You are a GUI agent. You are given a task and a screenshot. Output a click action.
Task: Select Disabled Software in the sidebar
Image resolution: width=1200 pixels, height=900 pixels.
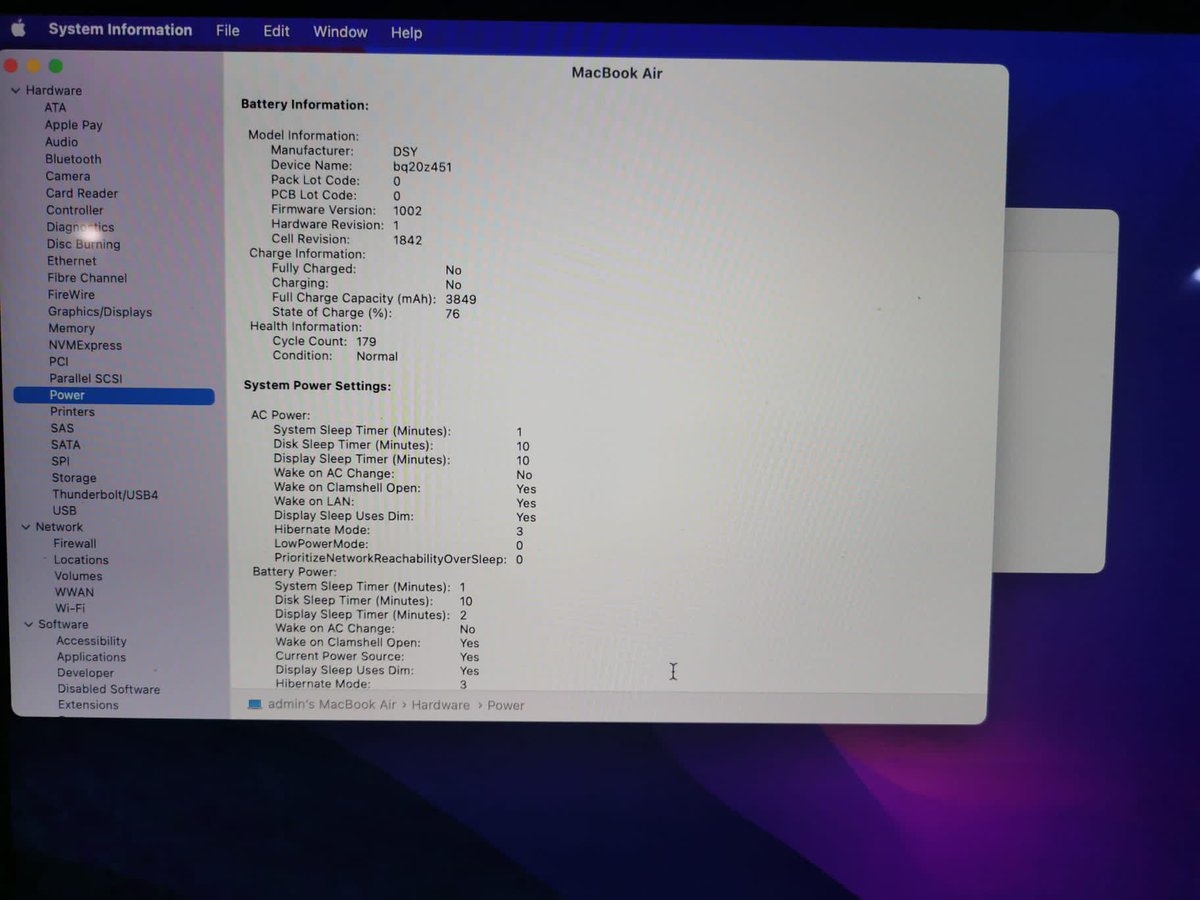(x=108, y=689)
